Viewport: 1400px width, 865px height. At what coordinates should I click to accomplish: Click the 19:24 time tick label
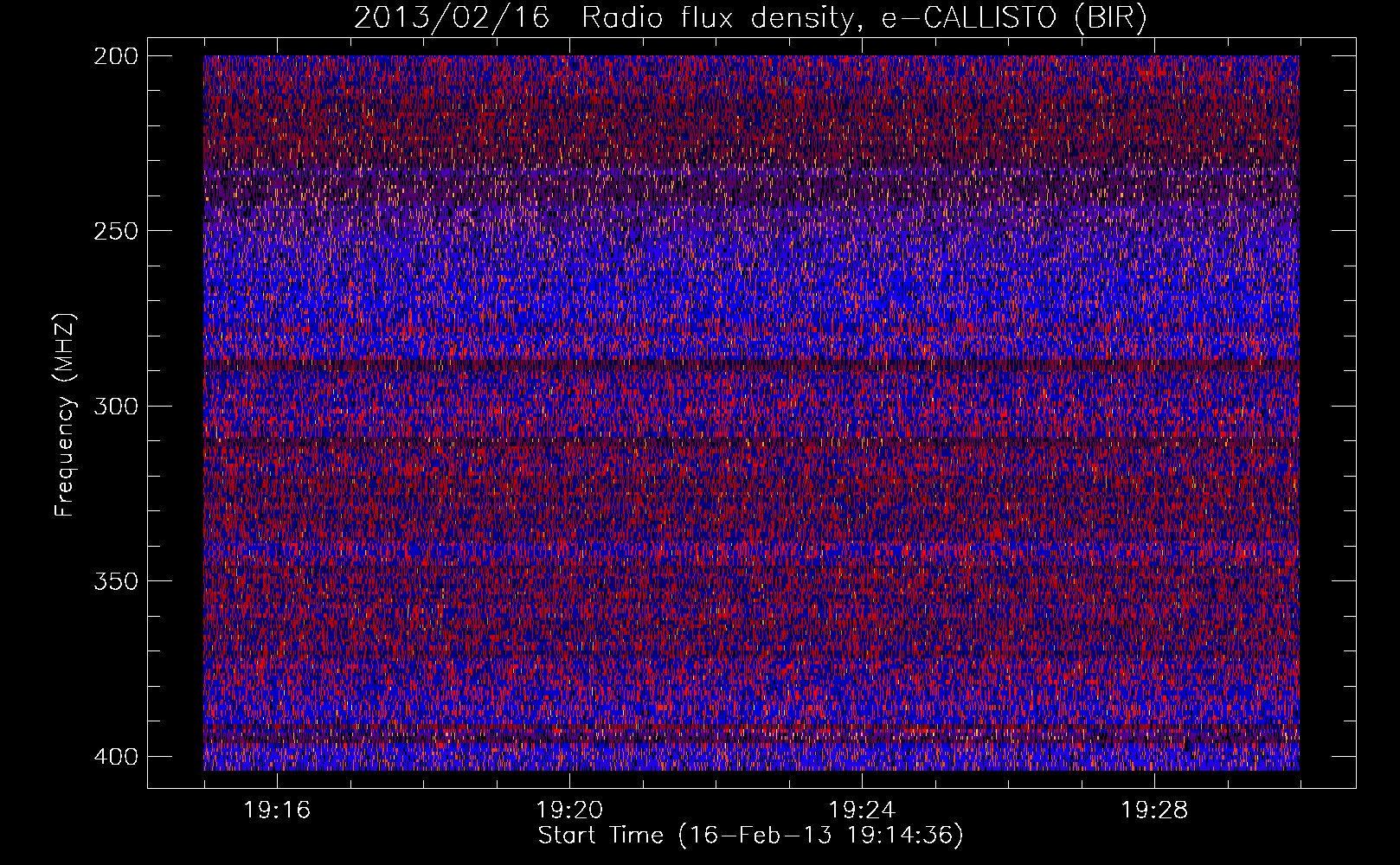coord(862,811)
